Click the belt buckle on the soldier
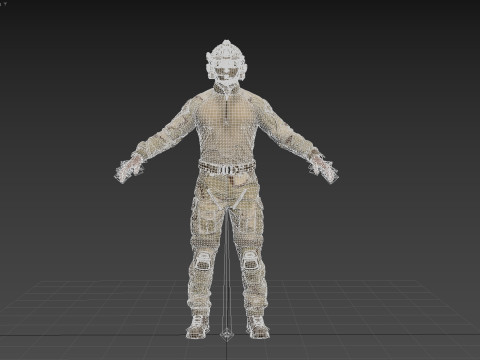Image resolution: width=480 pixels, height=360 pixels. pyautogui.click(x=227, y=170)
